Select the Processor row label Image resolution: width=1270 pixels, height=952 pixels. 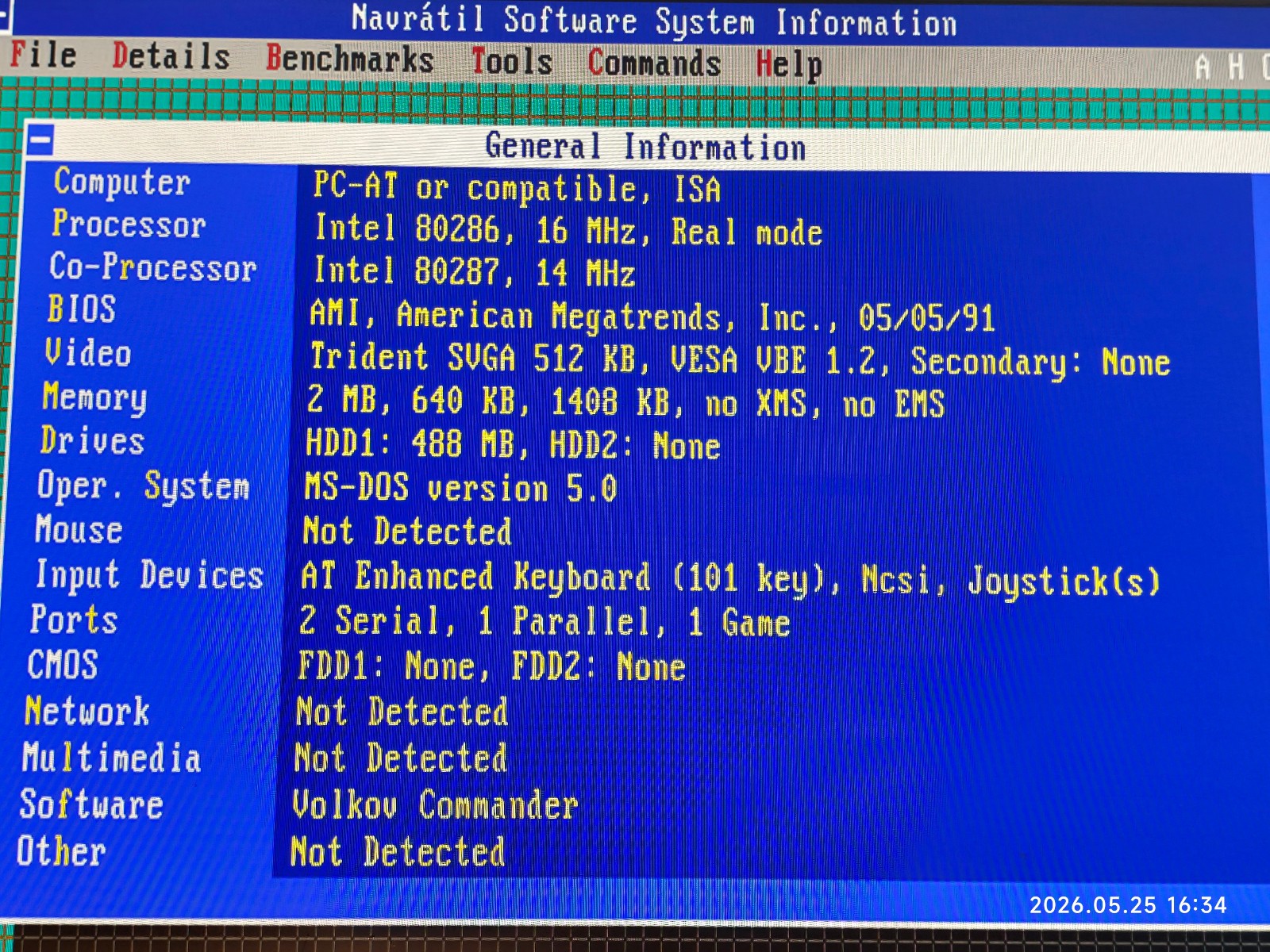coord(129,225)
